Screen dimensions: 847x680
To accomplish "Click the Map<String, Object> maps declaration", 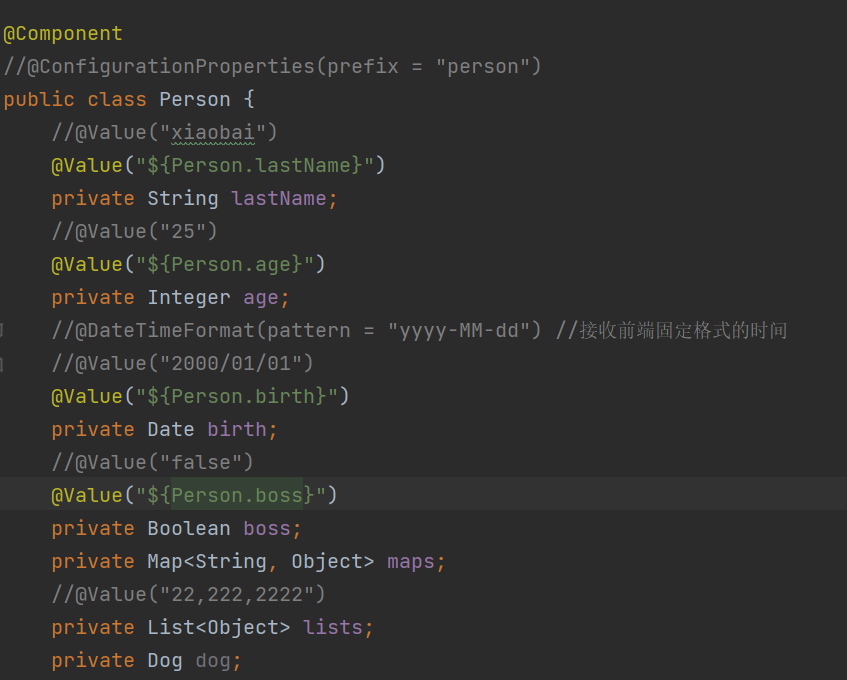I will (x=248, y=562).
